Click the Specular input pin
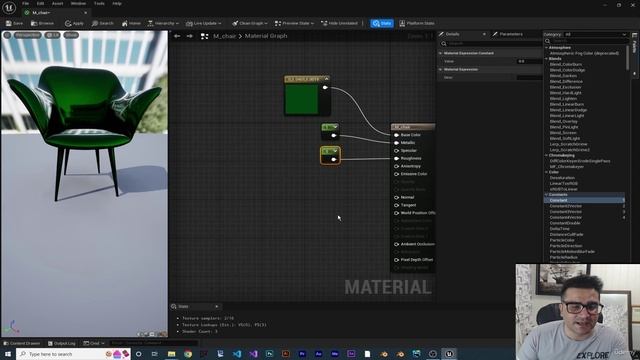 (396, 151)
